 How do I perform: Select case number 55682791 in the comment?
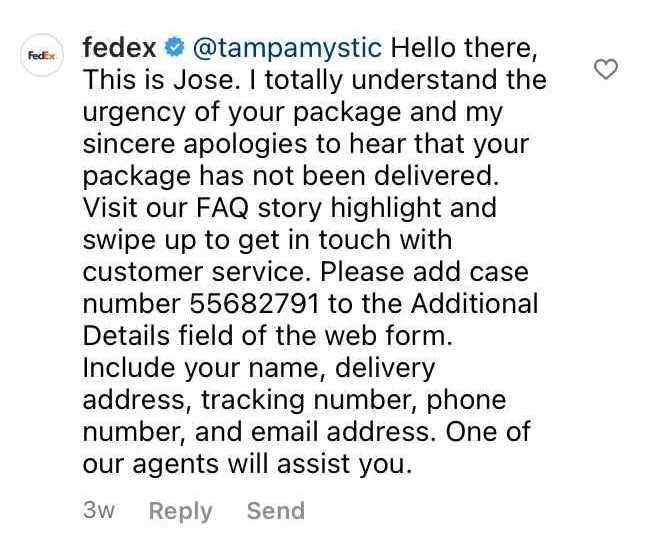pyautogui.click(x=254, y=304)
